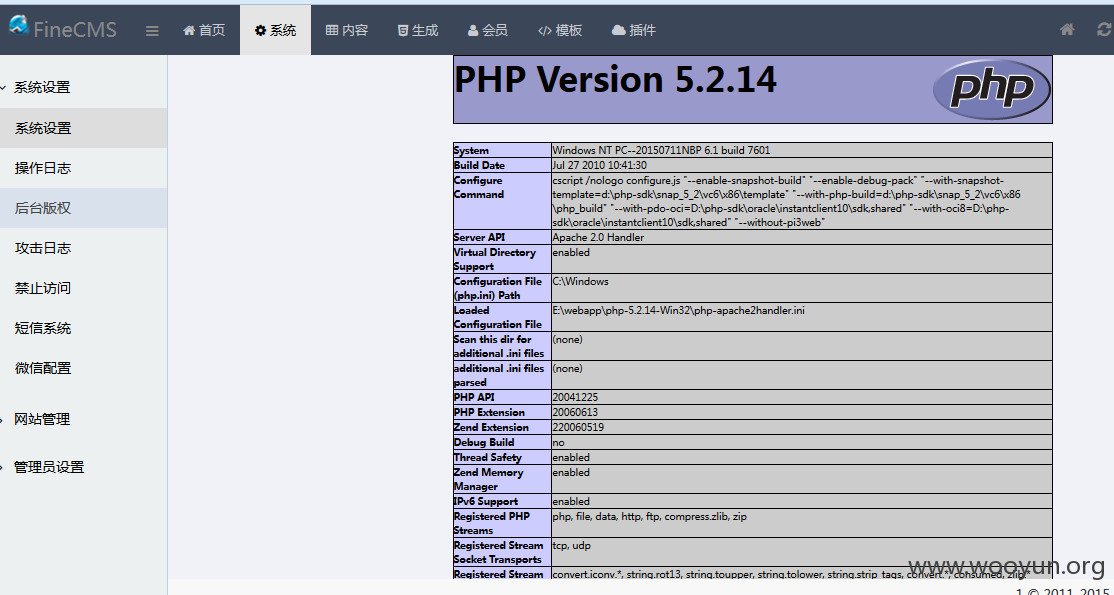This screenshot has width=1114, height=595.
Task: Expand the 网站管理 sidebar group
Action: 42,419
